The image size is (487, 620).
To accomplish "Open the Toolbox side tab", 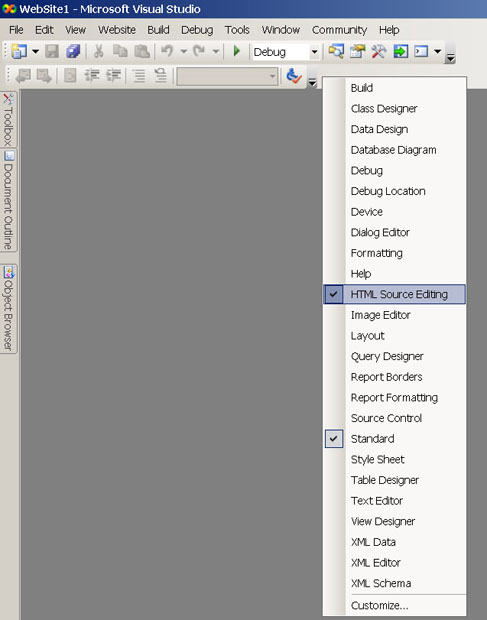I will tap(8, 120).
